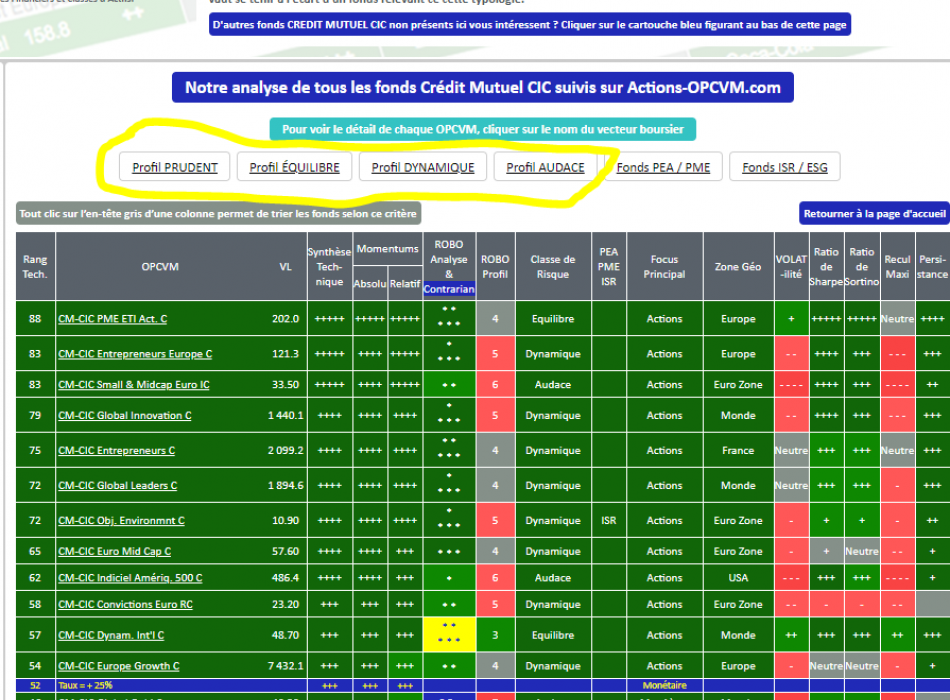This screenshot has width=950, height=700.
Task: Sort funds by the VL header
Action: (285, 267)
